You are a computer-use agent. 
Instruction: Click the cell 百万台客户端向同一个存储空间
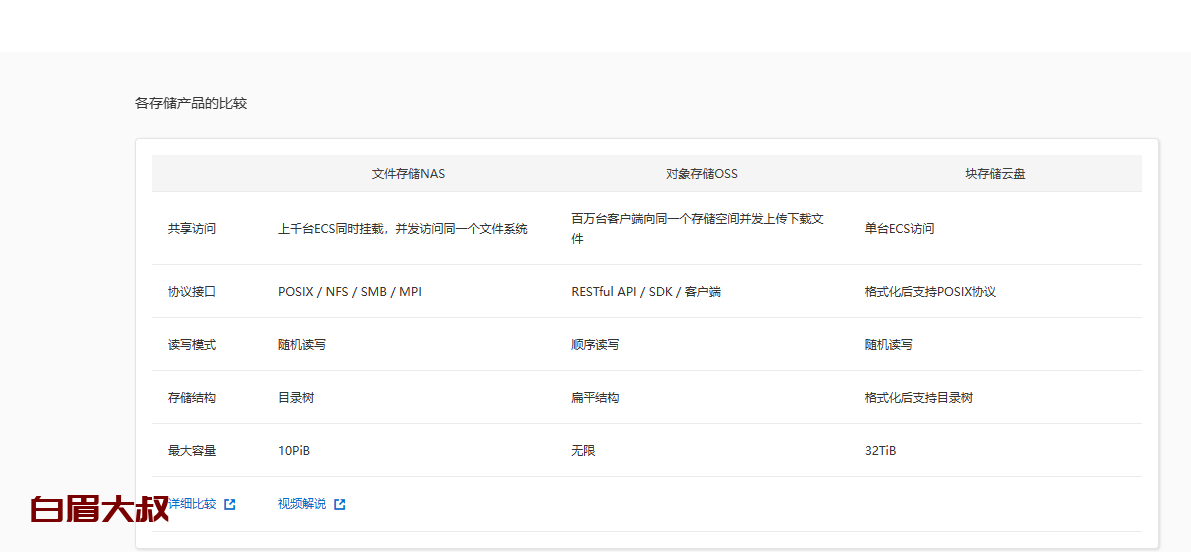coord(698,229)
